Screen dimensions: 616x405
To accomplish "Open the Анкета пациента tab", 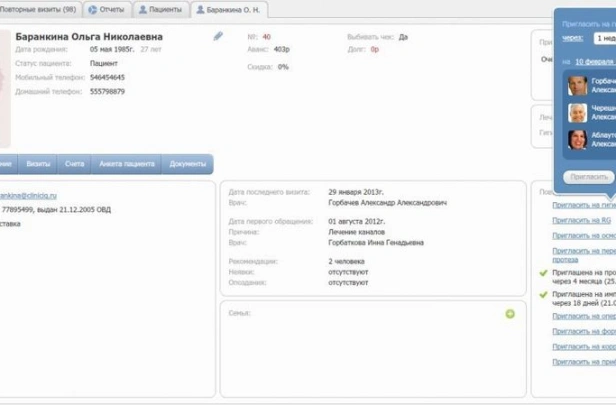I will 125,163.
